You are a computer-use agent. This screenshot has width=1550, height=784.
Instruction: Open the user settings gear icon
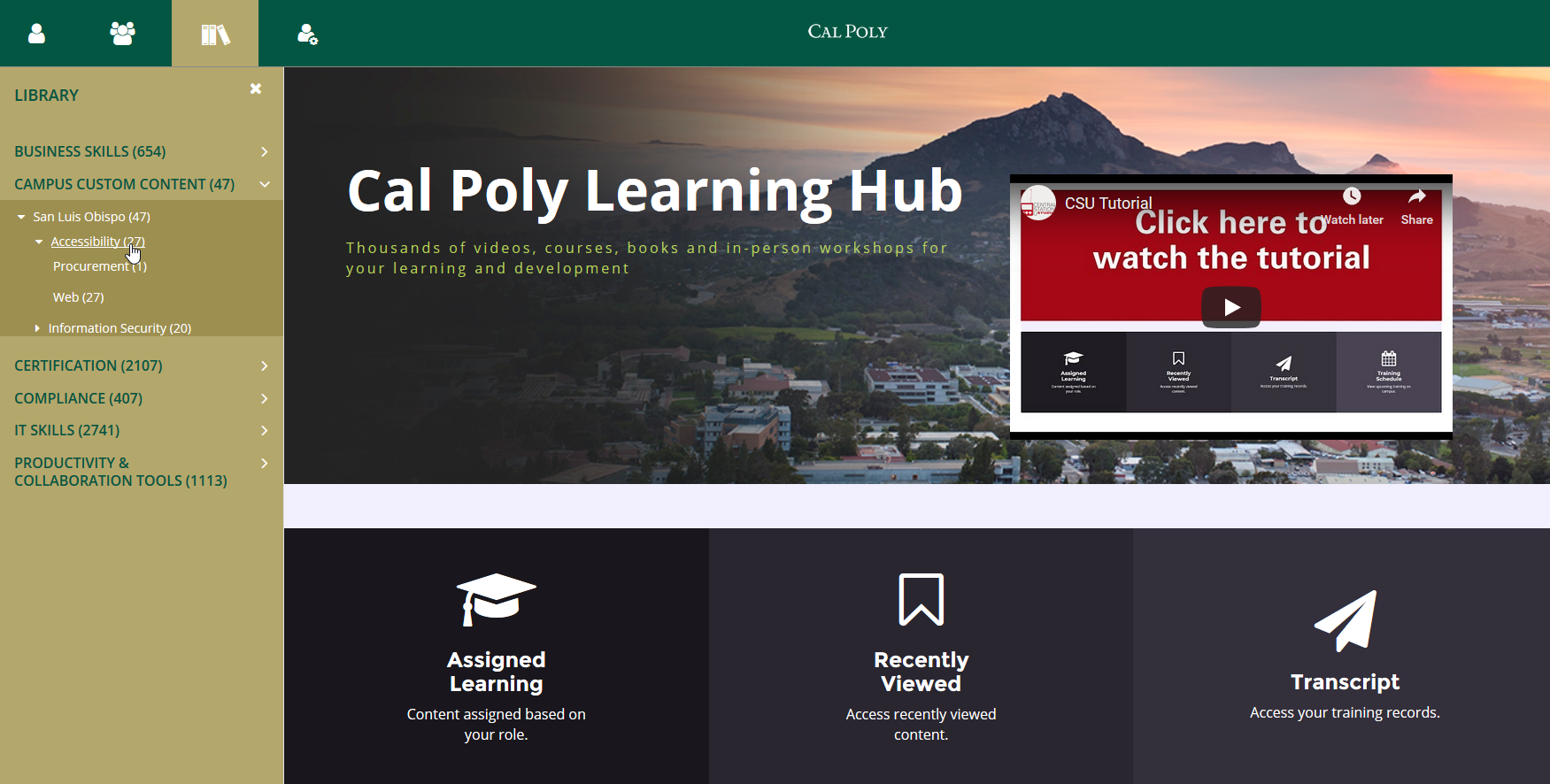click(307, 35)
